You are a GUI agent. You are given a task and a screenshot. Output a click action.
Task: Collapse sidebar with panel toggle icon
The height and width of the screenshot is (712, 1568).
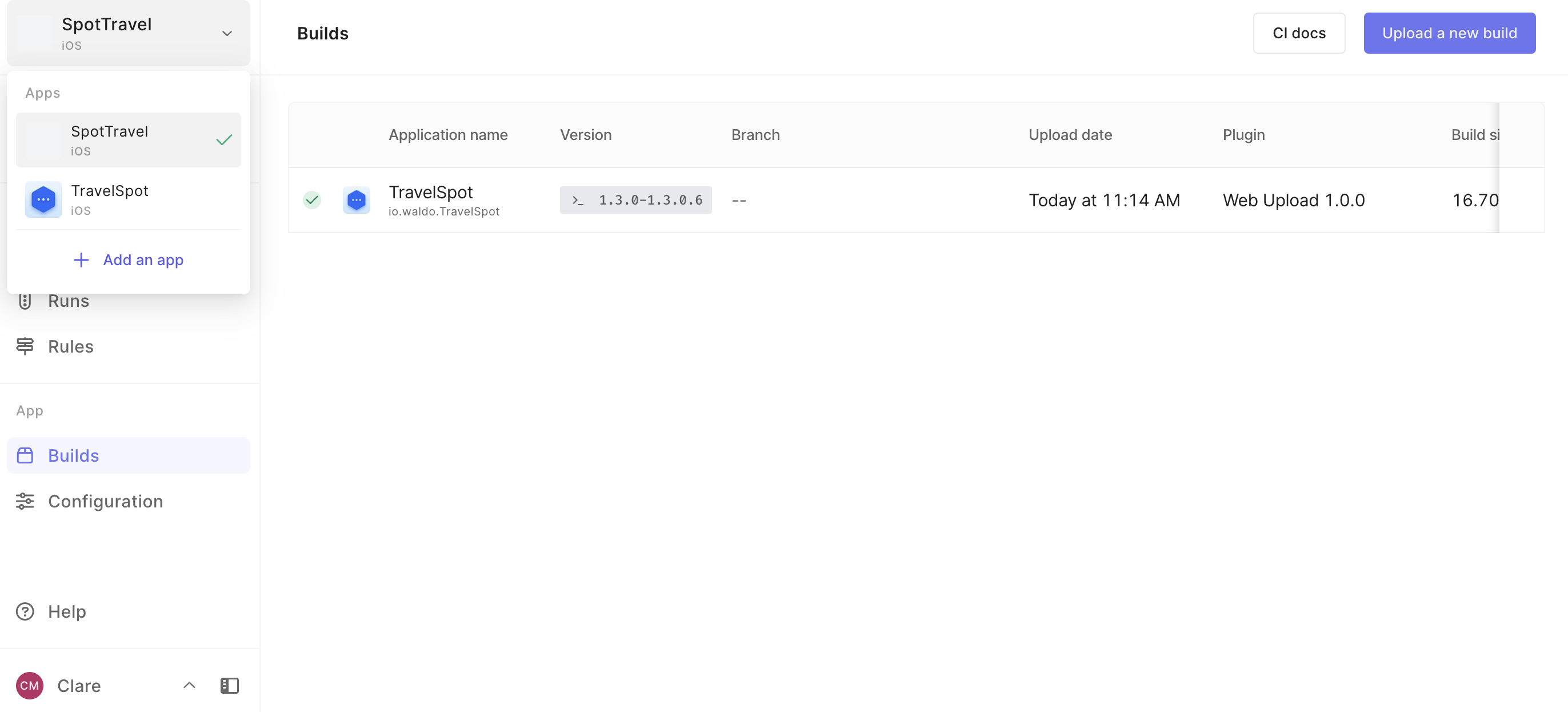coord(230,685)
